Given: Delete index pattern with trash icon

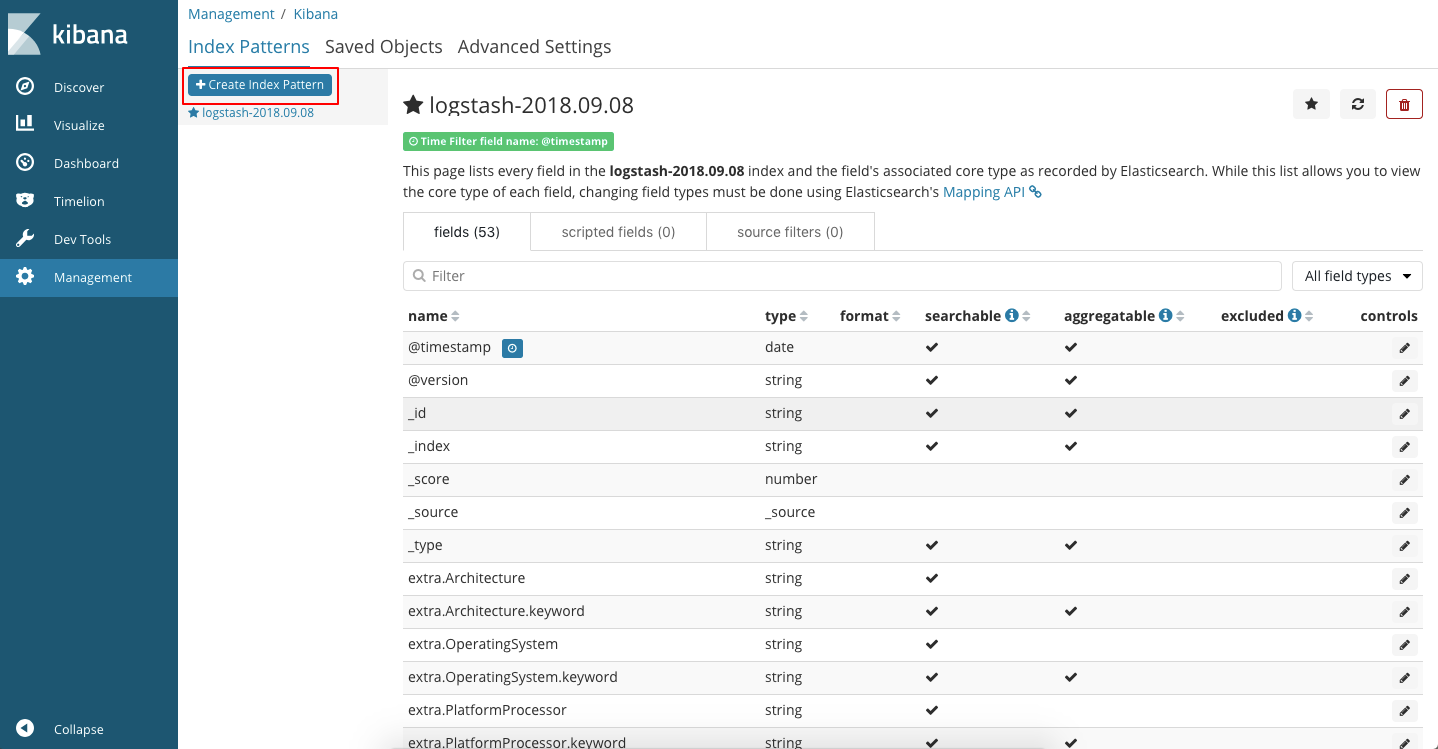Looking at the screenshot, I should click(x=1404, y=104).
